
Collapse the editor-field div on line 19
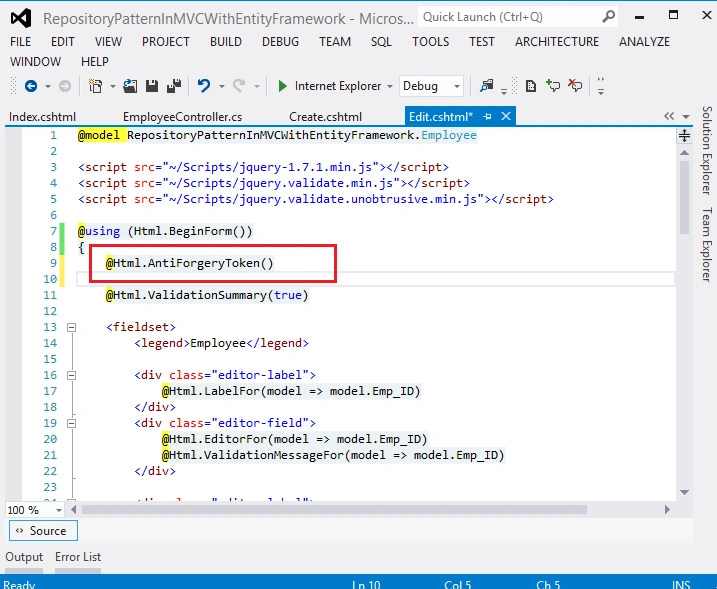71,423
